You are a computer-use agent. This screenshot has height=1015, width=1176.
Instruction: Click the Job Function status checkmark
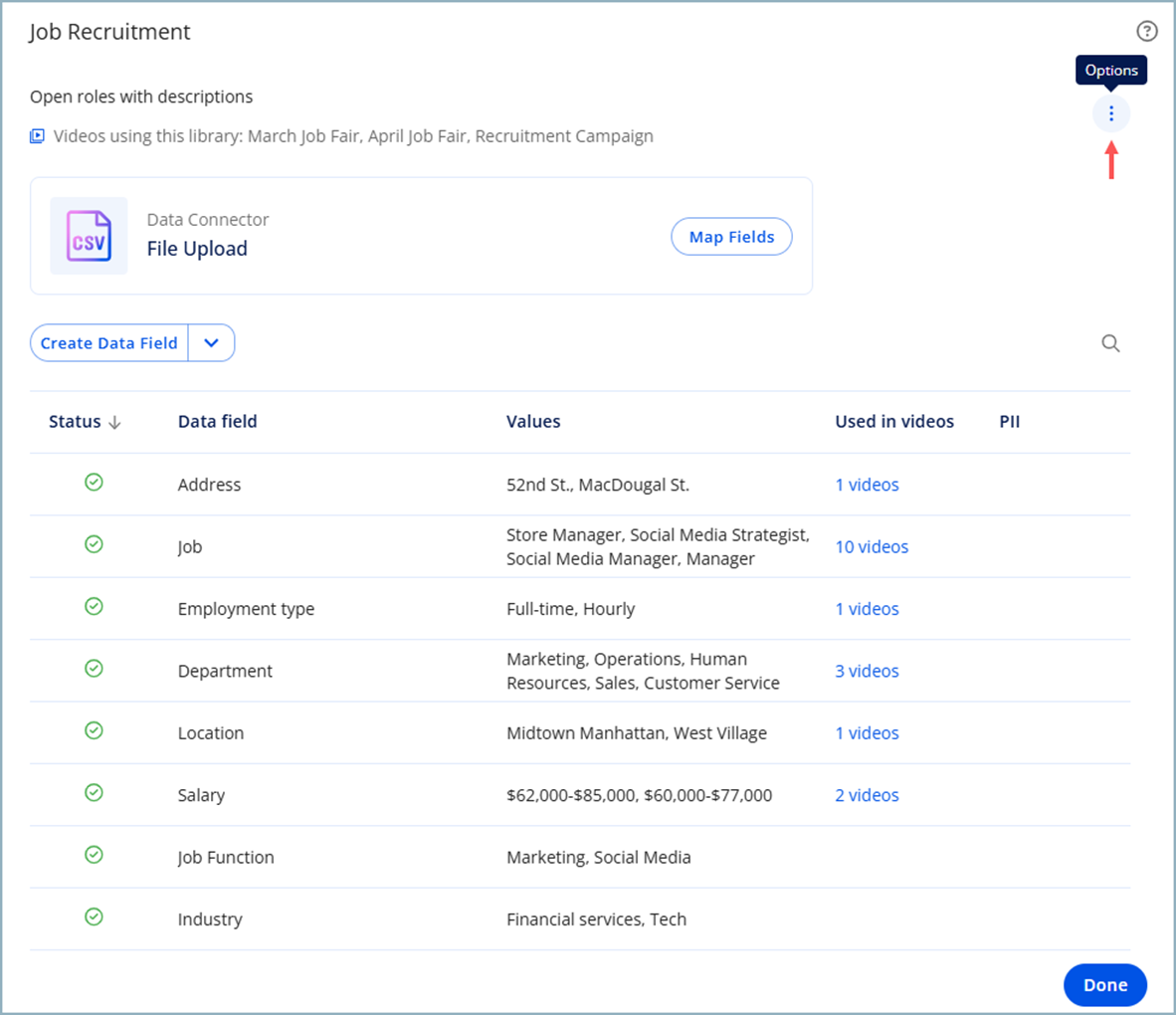pyautogui.click(x=94, y=855)
